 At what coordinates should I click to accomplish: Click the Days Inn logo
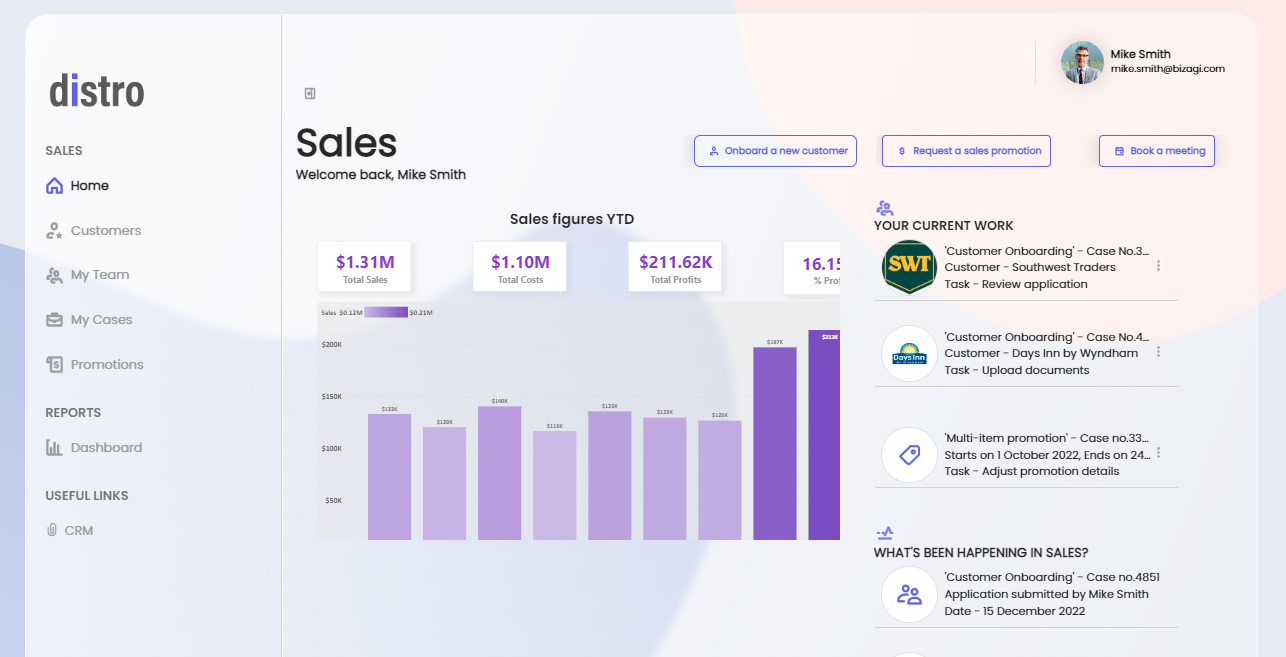[909, 353]
